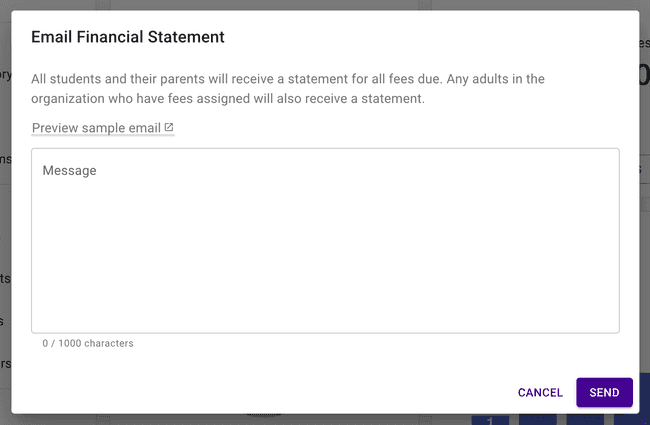Click the Message placeholder label

pos(69,171)
